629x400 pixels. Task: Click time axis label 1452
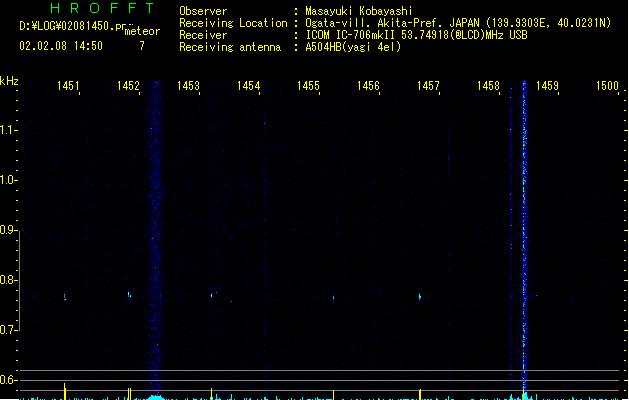coord(128,86)
